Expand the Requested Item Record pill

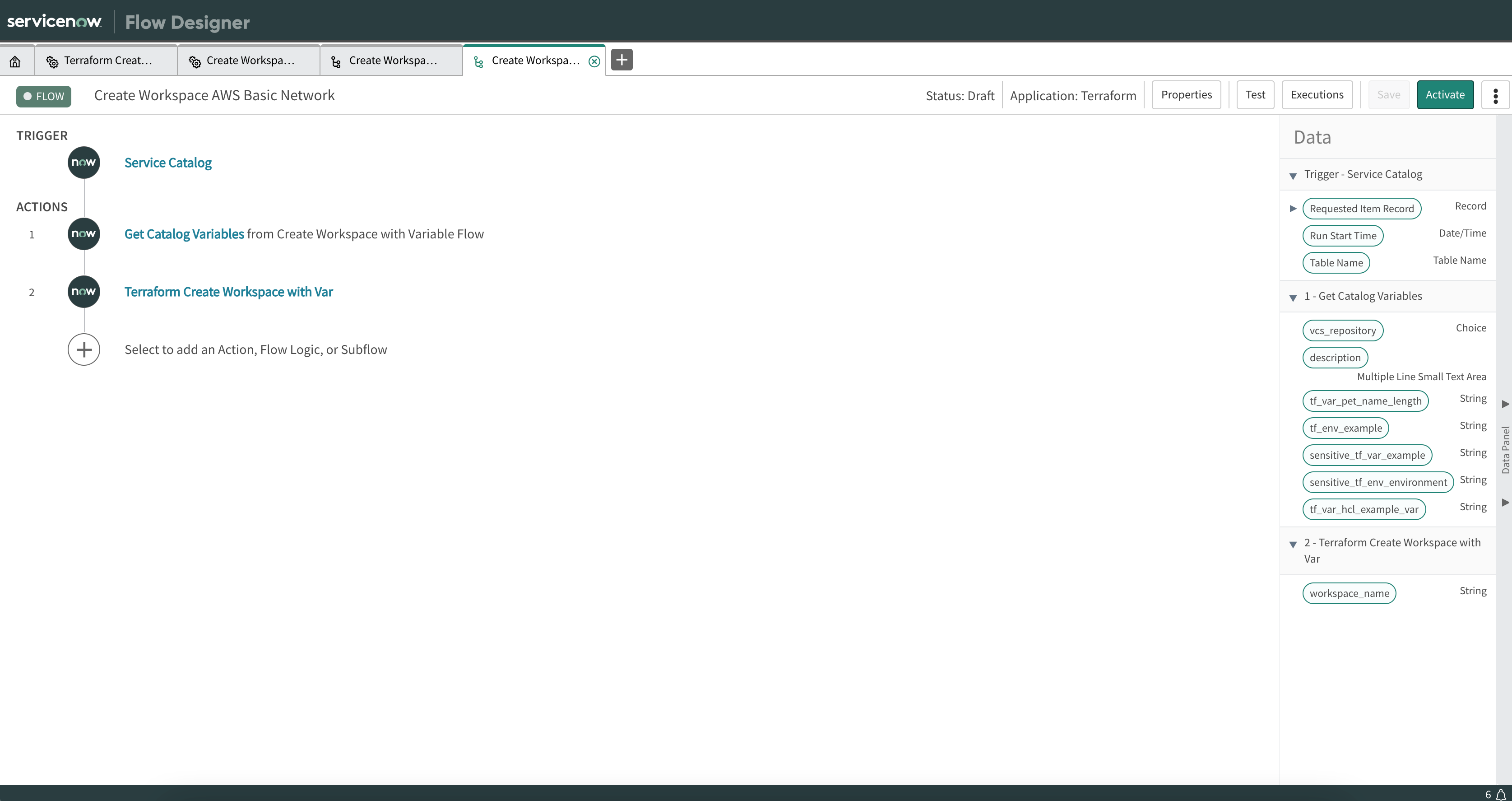1293,209
